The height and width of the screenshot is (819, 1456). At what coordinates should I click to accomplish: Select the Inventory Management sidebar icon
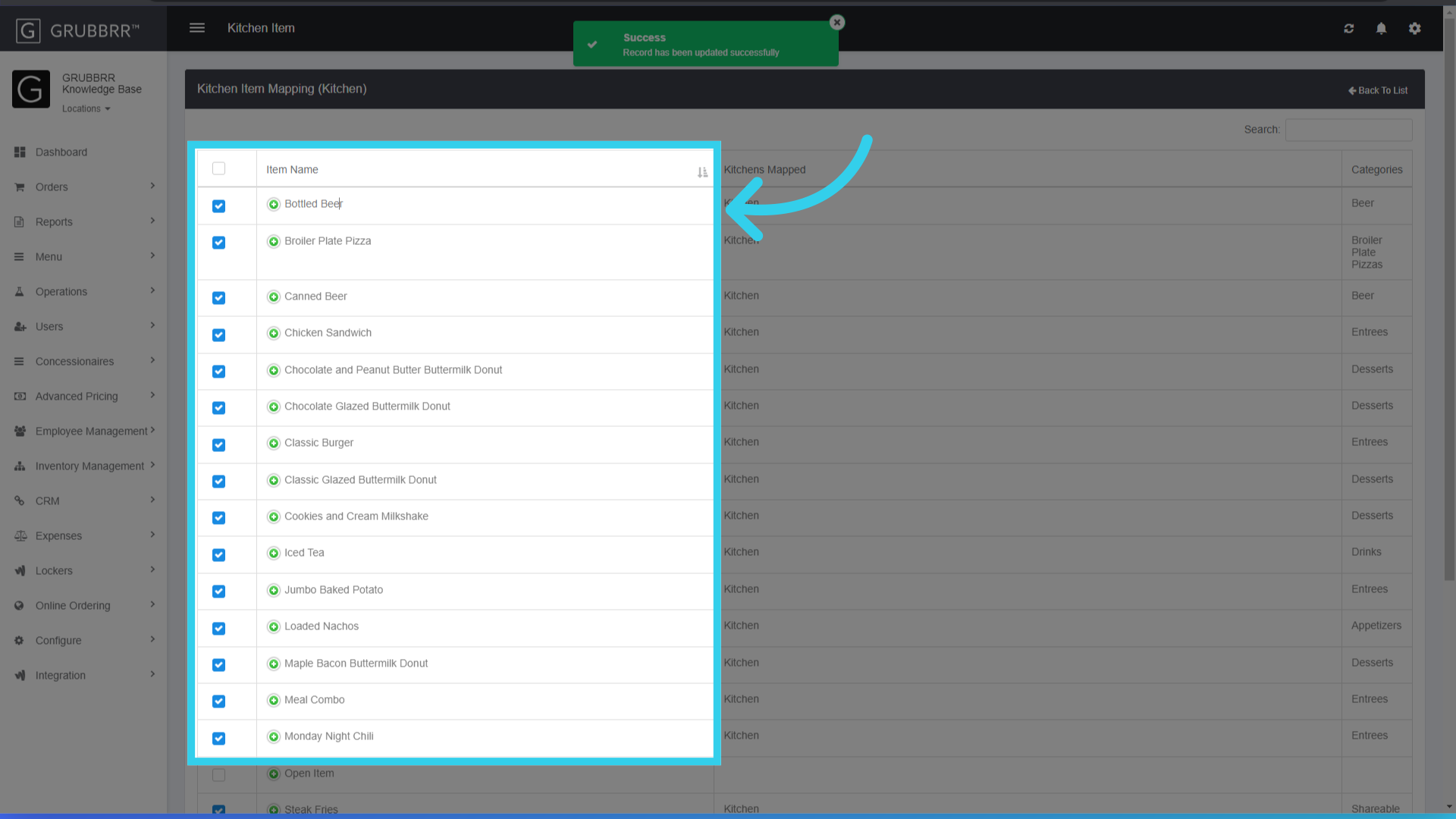point(20,466)
